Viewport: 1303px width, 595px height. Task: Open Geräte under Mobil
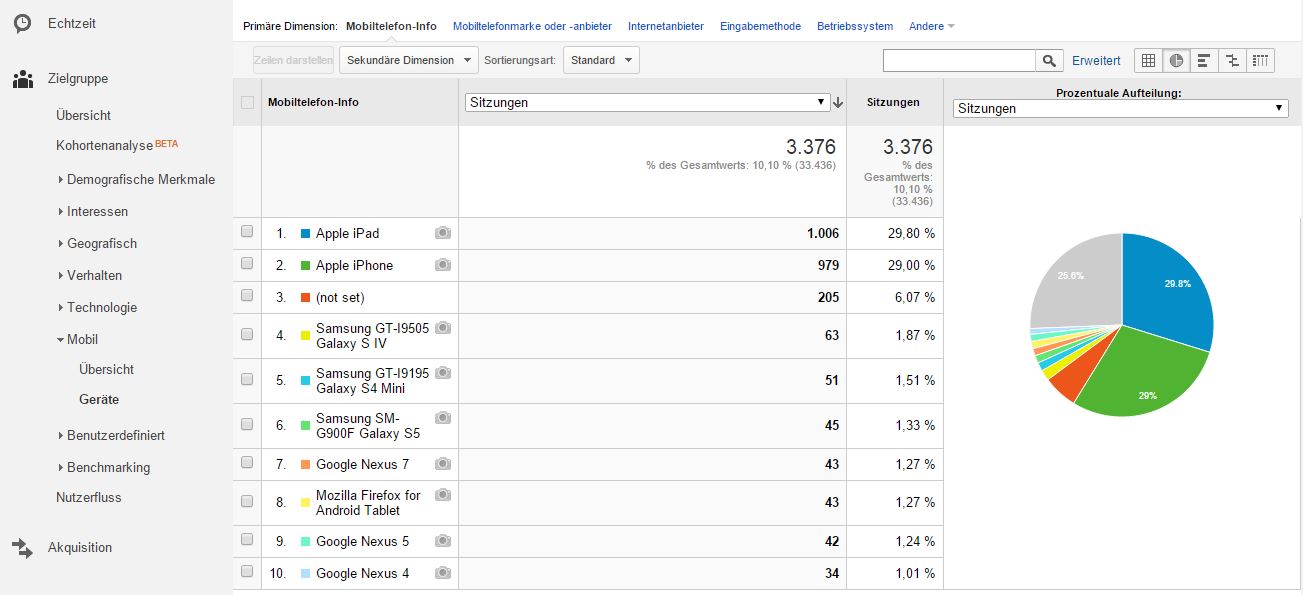(99, 399)
